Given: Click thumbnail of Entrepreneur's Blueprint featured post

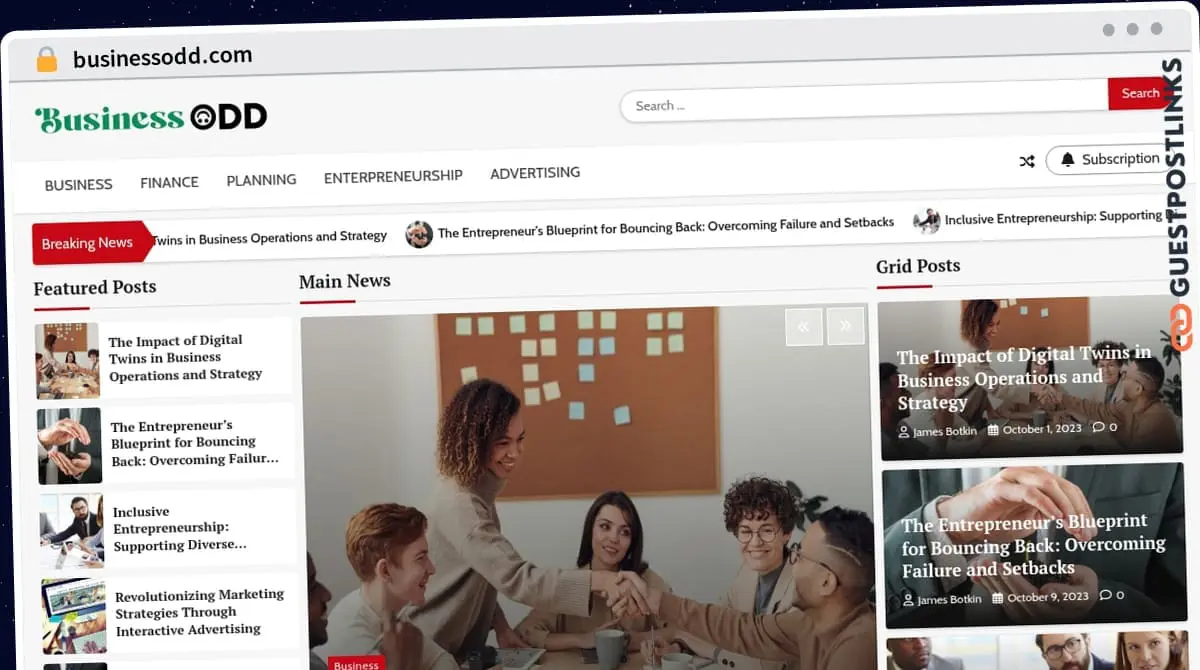Looking at the screenshot, I should click(x=70, y=446).
